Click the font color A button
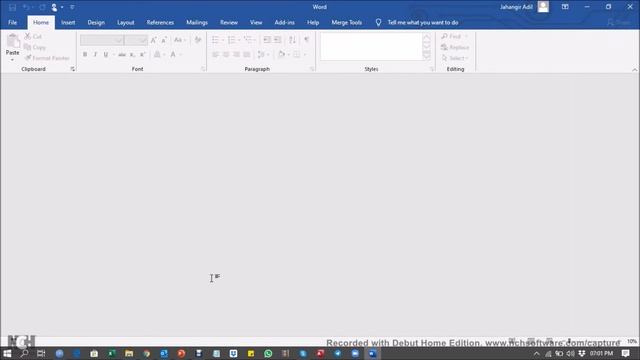This screenshot has height=360, width=640. click(173, 54)
